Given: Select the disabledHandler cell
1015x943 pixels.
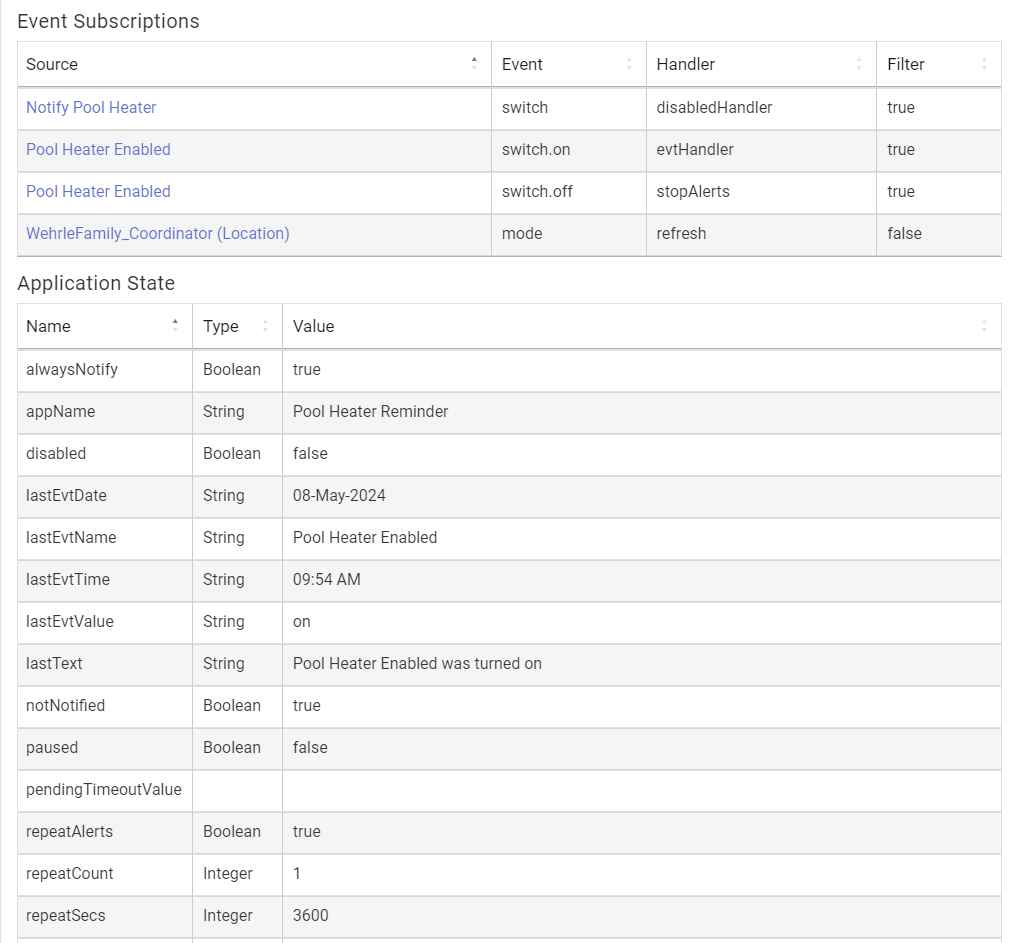Looking at the screenshot, I should click(x=761, y=108).
